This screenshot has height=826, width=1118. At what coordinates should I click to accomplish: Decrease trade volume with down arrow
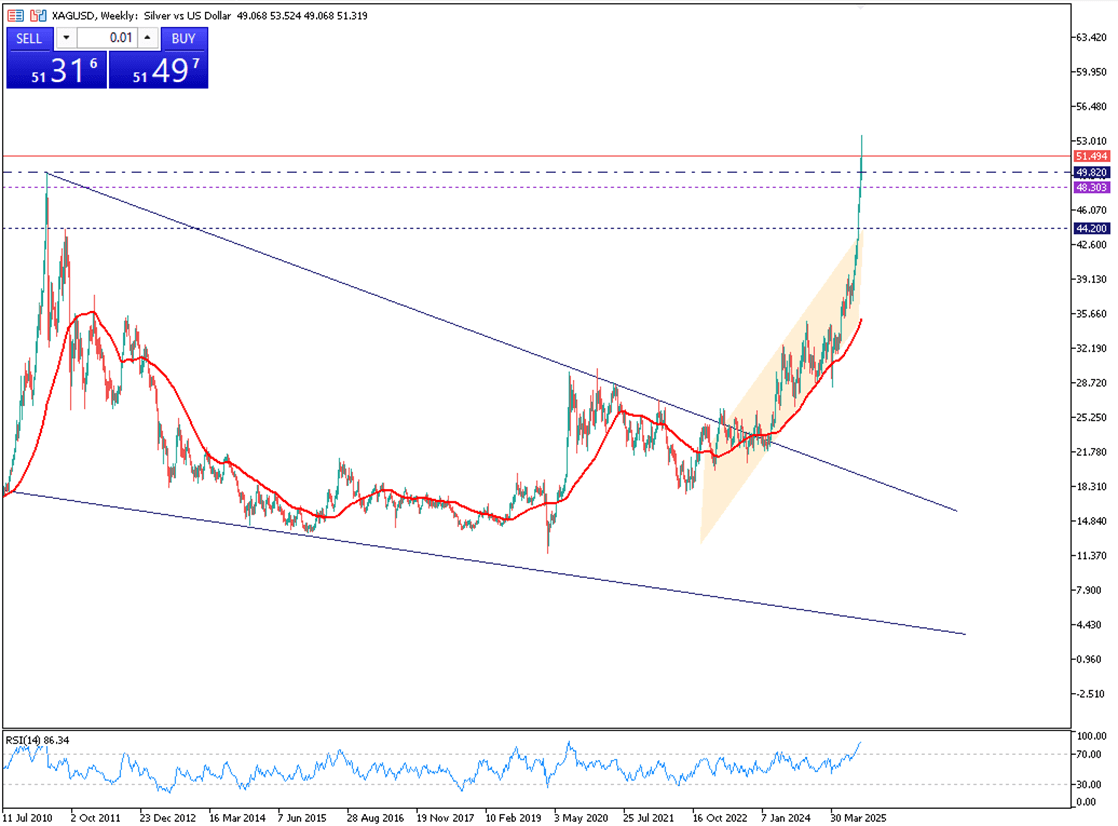[x=66, y=38]
